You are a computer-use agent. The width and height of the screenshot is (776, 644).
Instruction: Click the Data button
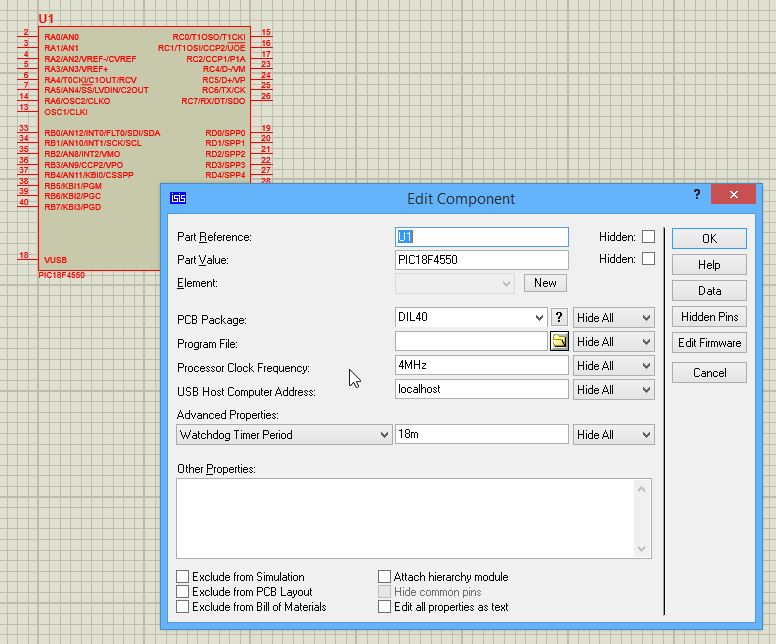(x=709, y=291)
